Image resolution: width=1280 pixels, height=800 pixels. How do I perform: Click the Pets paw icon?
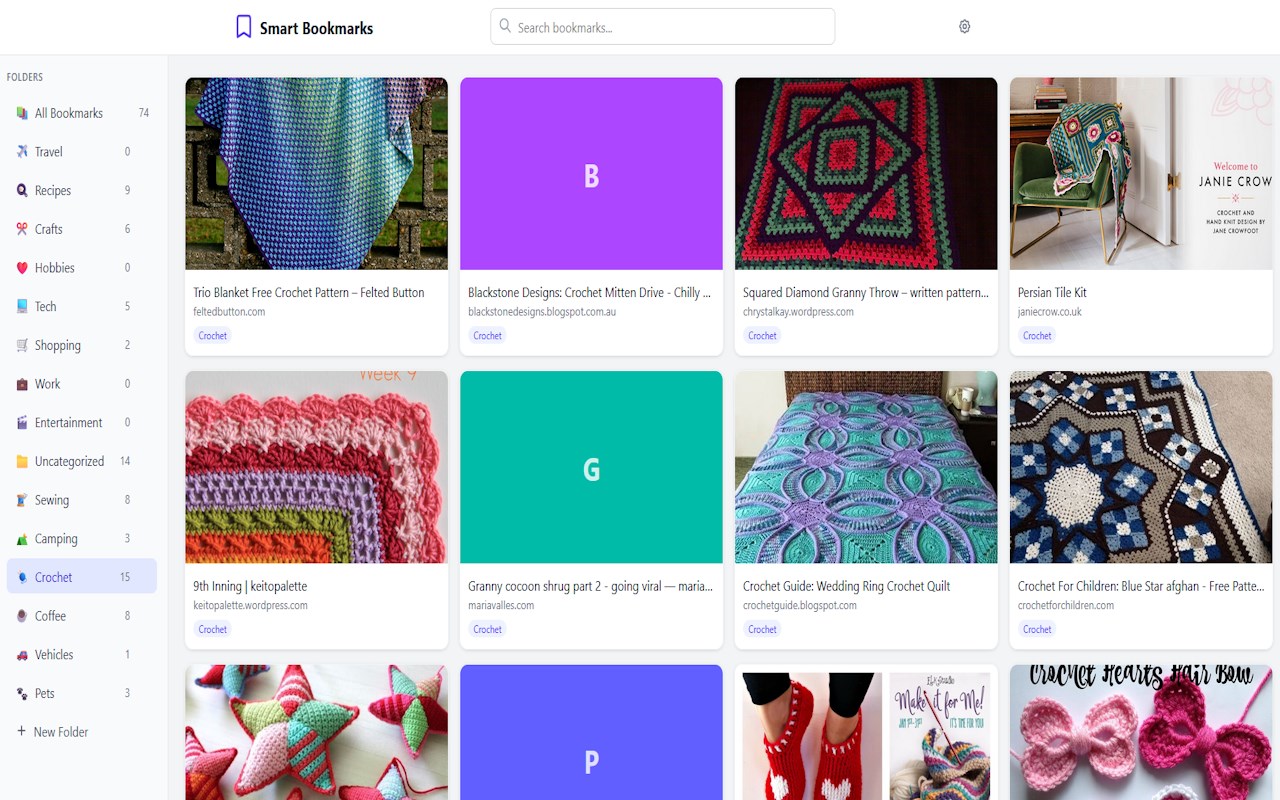(x=22, y=694)
